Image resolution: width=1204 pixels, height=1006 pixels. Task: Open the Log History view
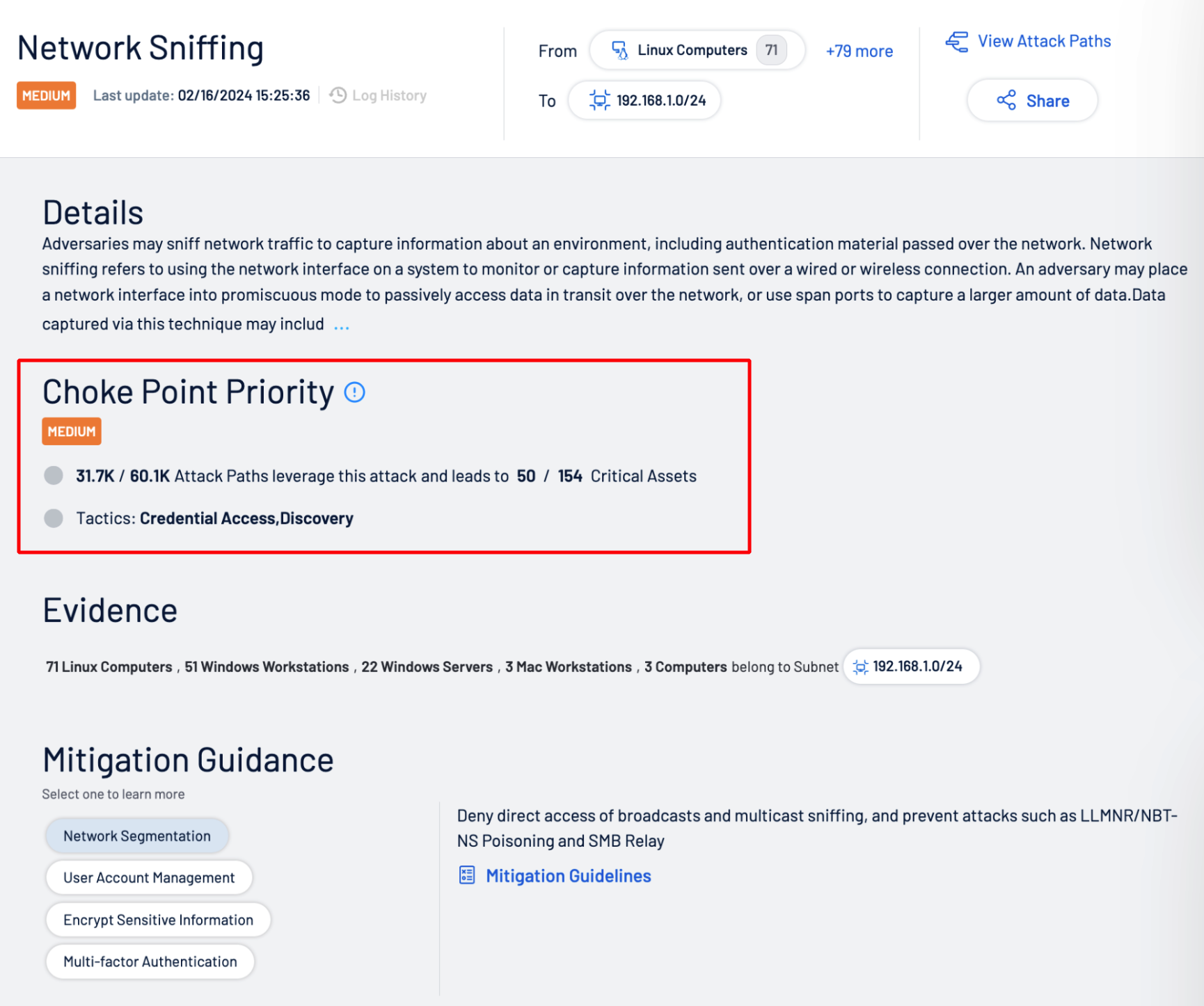click(x=378, y=95)
